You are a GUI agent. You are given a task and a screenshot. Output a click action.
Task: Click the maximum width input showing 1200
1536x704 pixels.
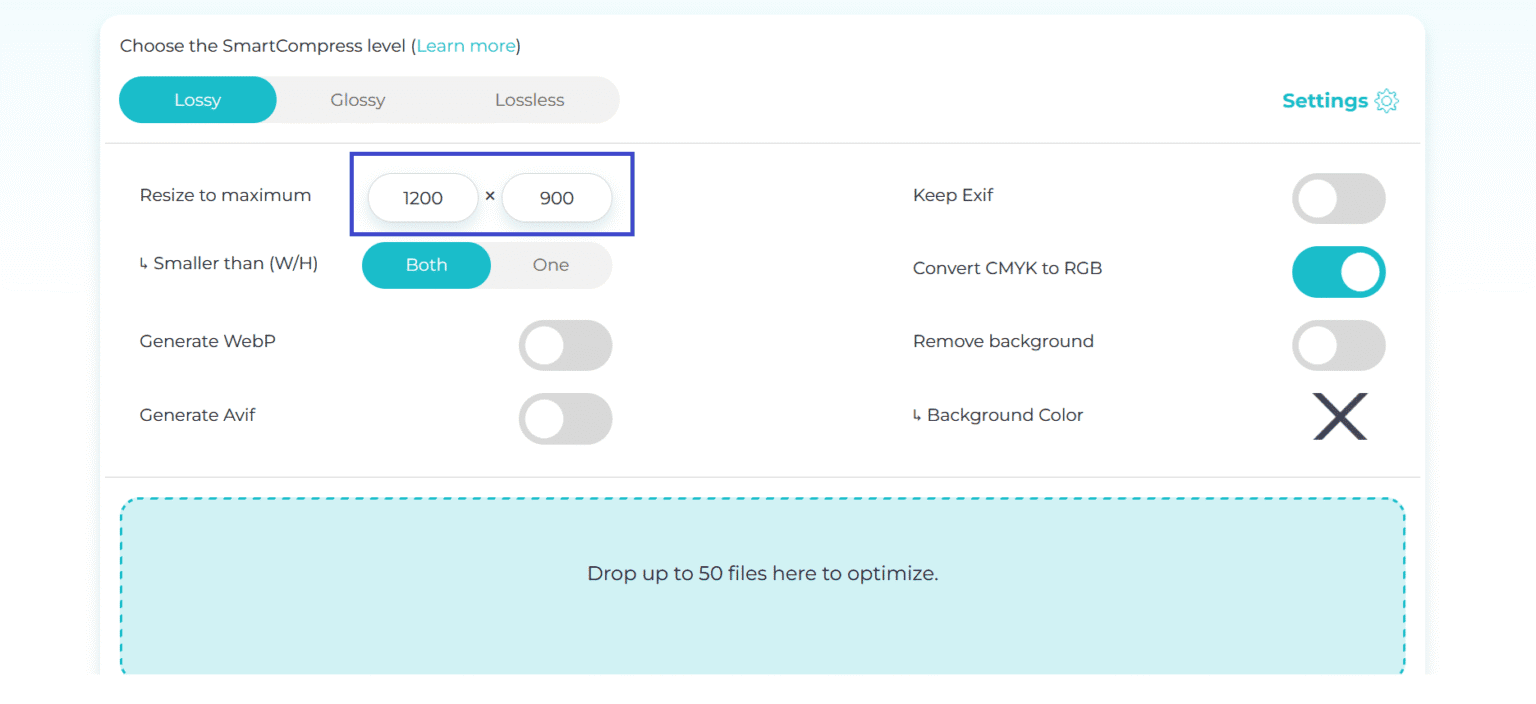coord(422,197)
